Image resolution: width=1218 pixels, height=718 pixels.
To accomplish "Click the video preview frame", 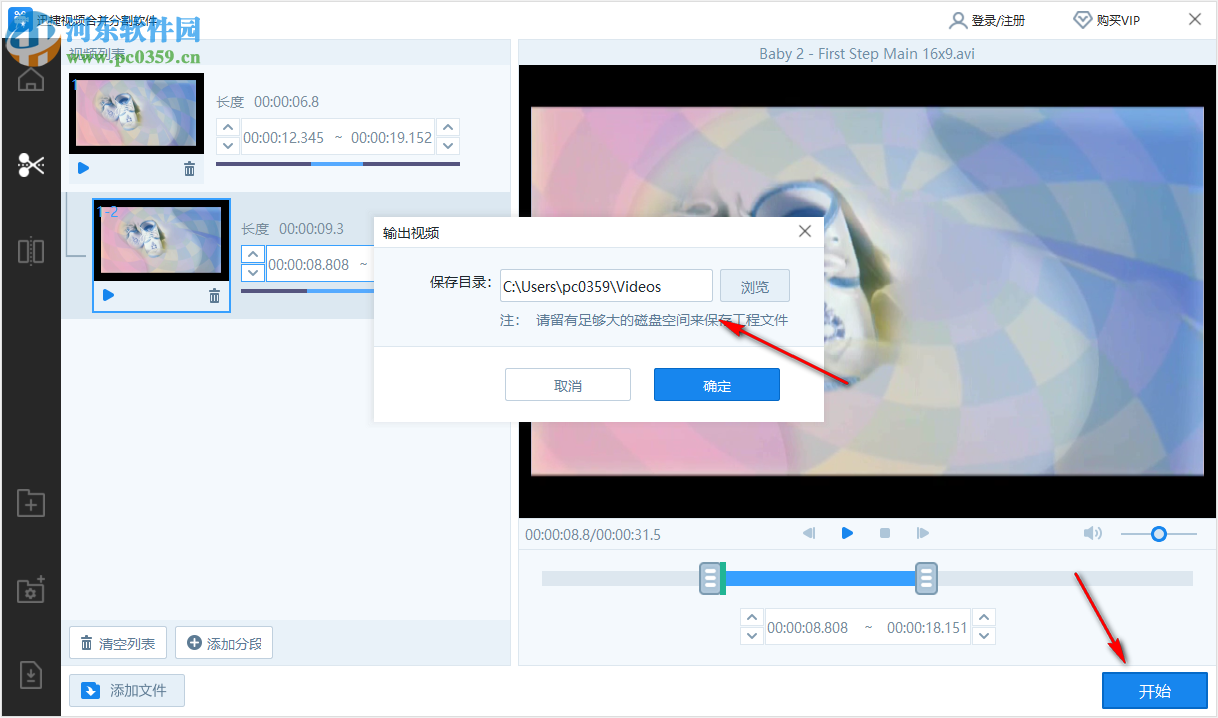I will pyautogui.click(x=867, y=291).
